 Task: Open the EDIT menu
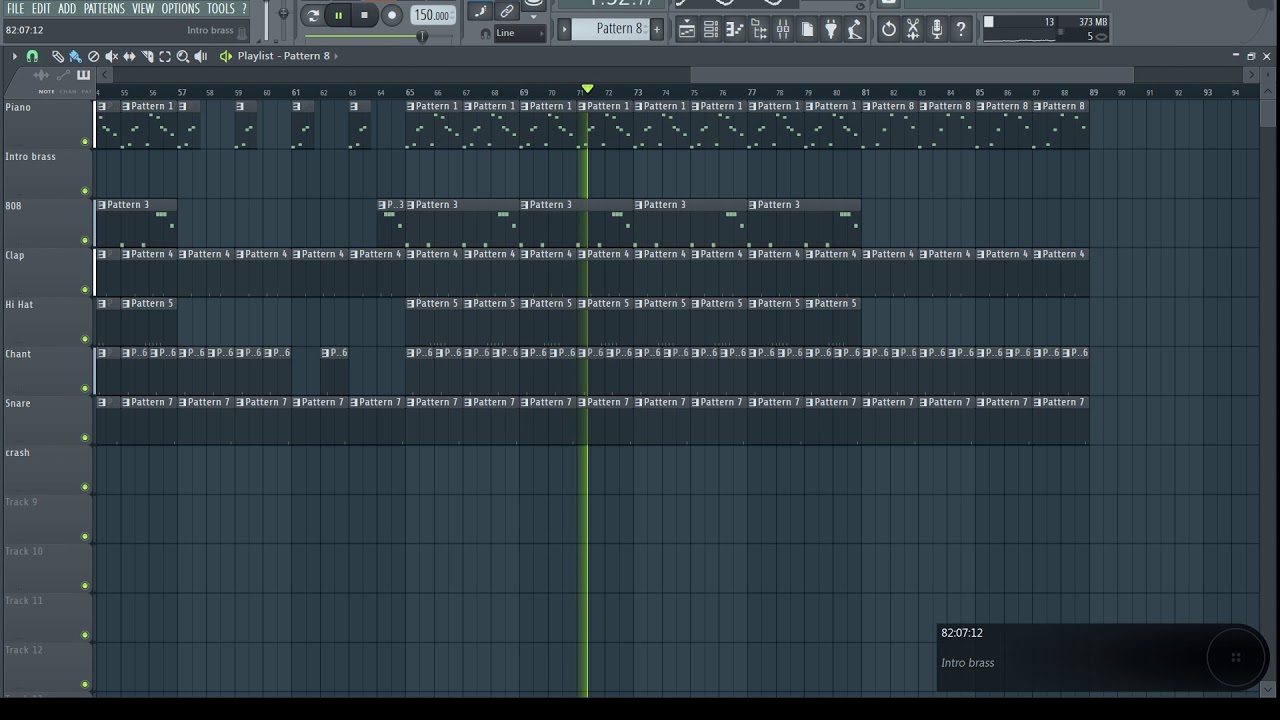coord(41,9)
